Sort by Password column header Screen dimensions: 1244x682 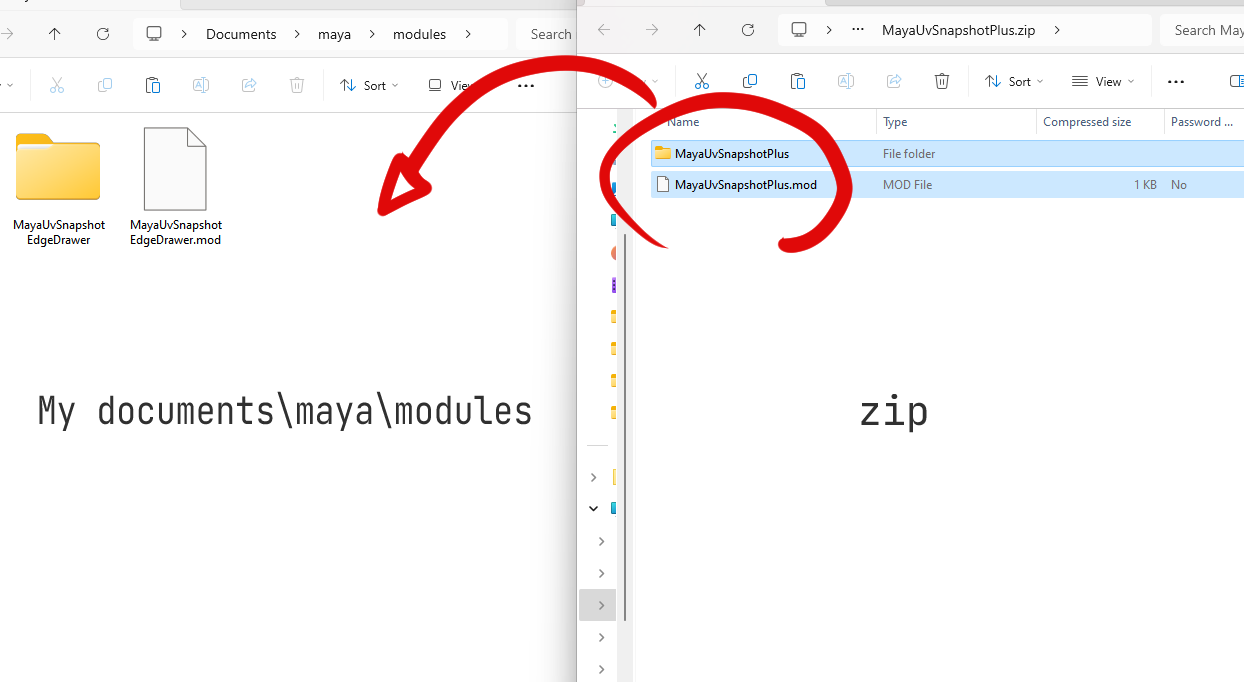click(1204, 122)
